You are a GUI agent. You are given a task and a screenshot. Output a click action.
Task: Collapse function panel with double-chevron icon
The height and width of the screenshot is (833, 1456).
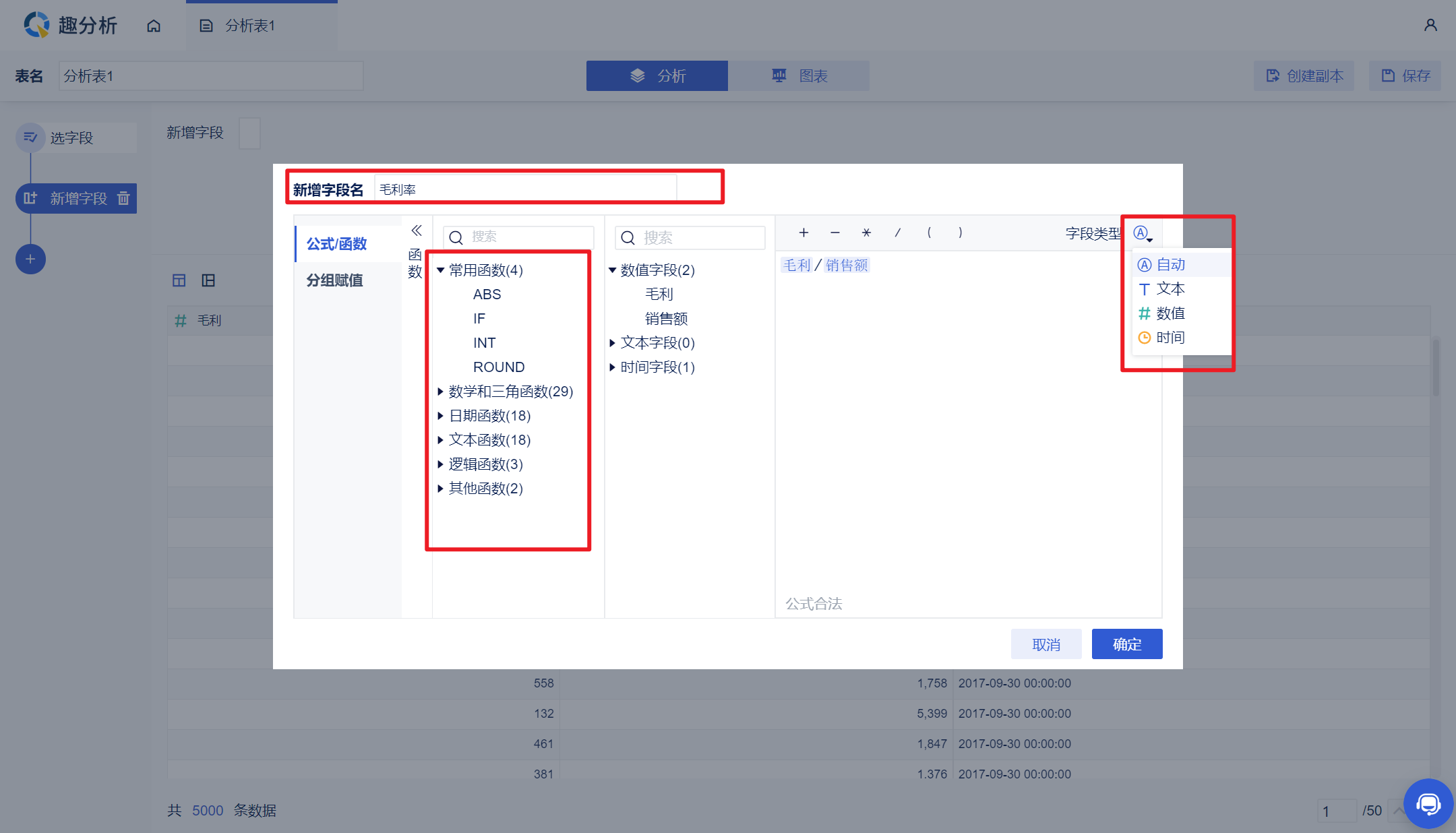tap(417, 231)
